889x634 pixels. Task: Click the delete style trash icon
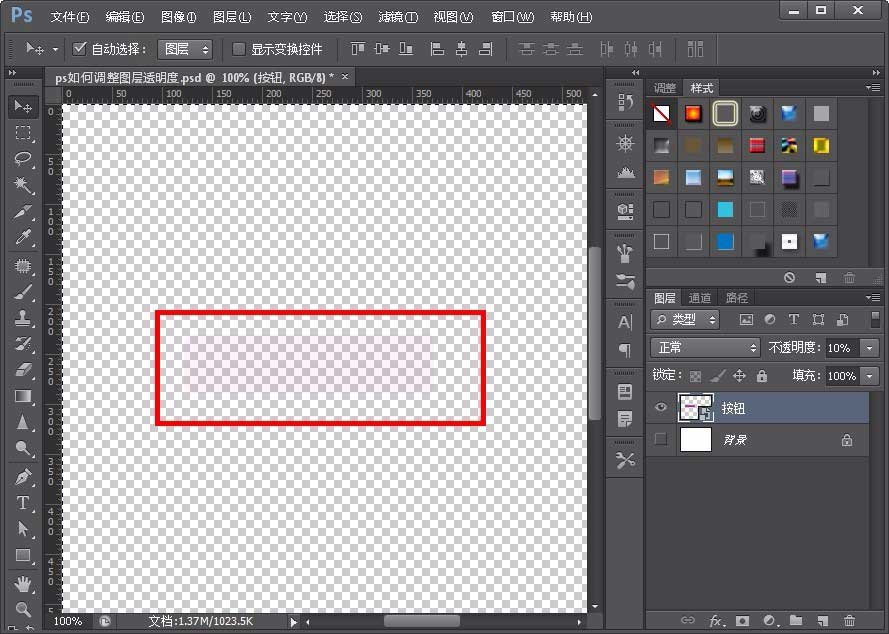tap(850, 278)
